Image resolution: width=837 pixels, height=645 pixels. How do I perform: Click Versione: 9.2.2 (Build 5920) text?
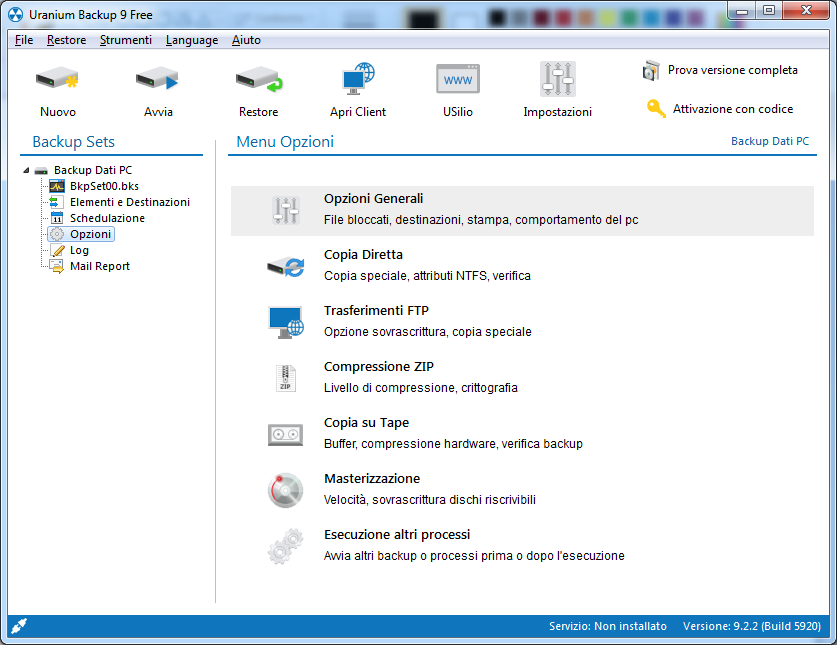[752, 626]
